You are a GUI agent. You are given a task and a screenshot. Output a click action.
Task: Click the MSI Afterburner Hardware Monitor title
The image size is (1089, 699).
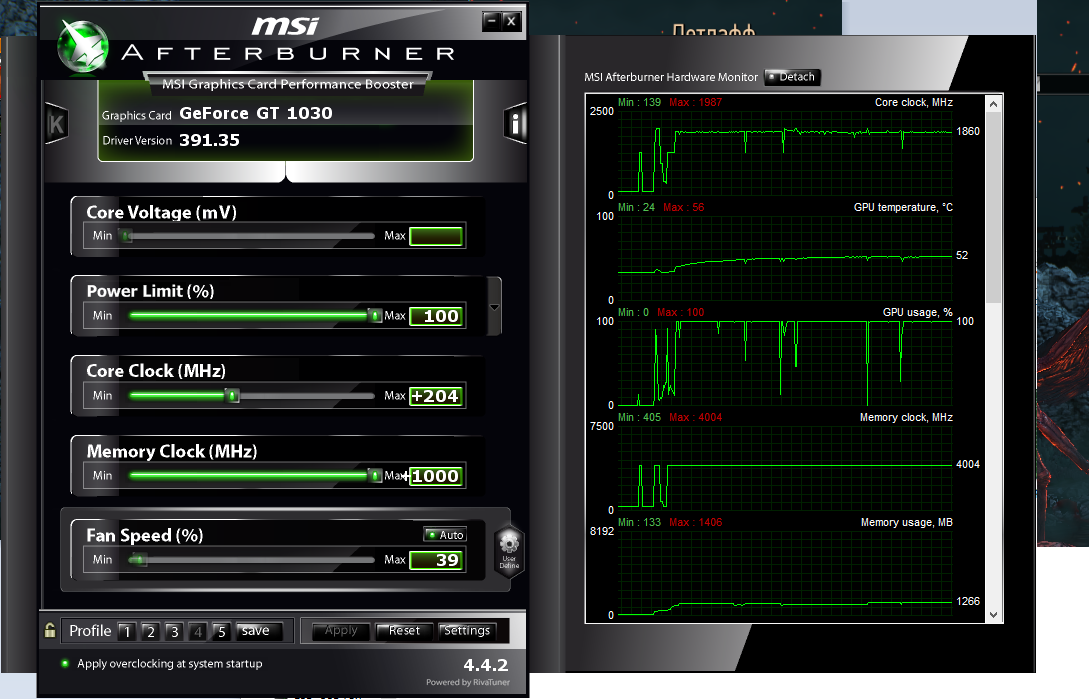(x=670, y=77)
